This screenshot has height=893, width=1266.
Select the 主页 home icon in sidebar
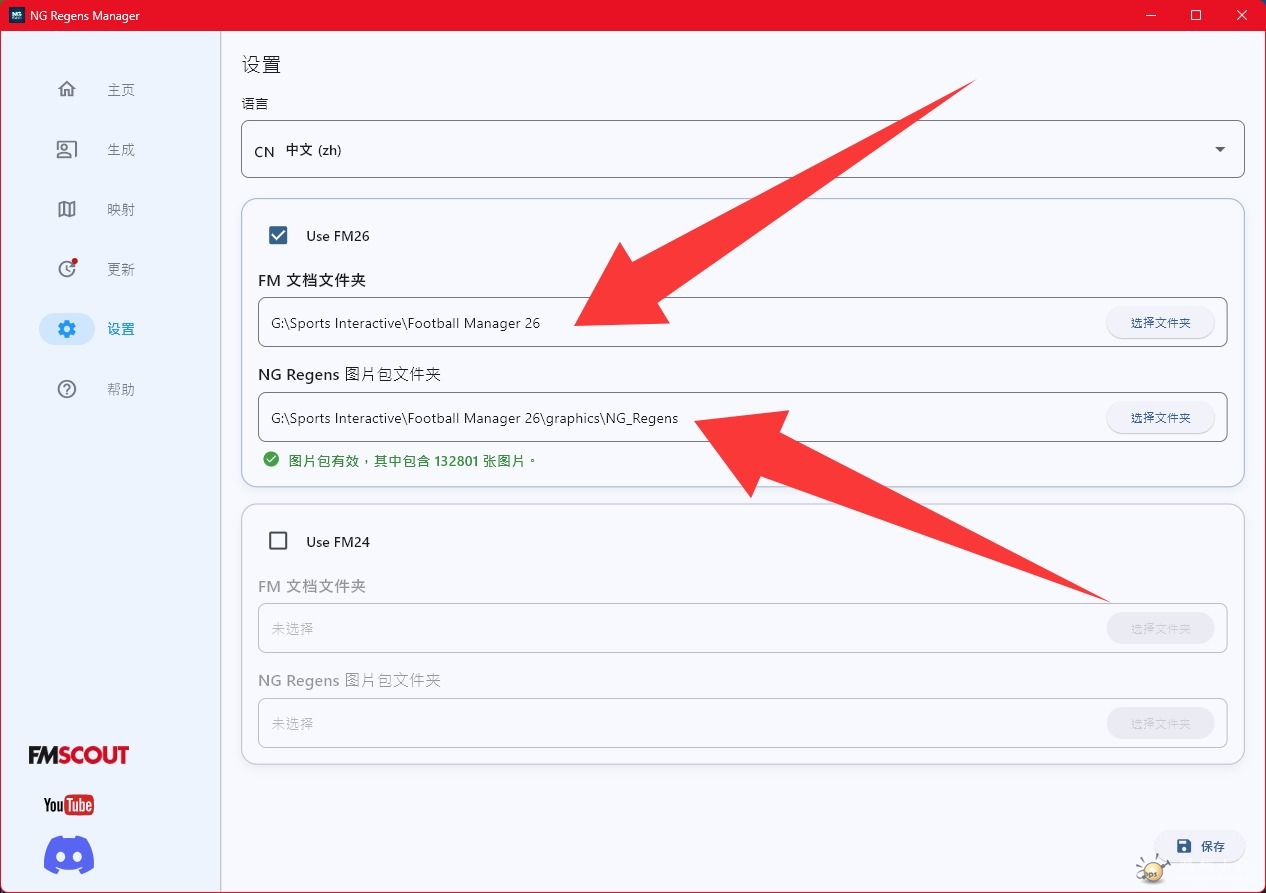[66, 89]
